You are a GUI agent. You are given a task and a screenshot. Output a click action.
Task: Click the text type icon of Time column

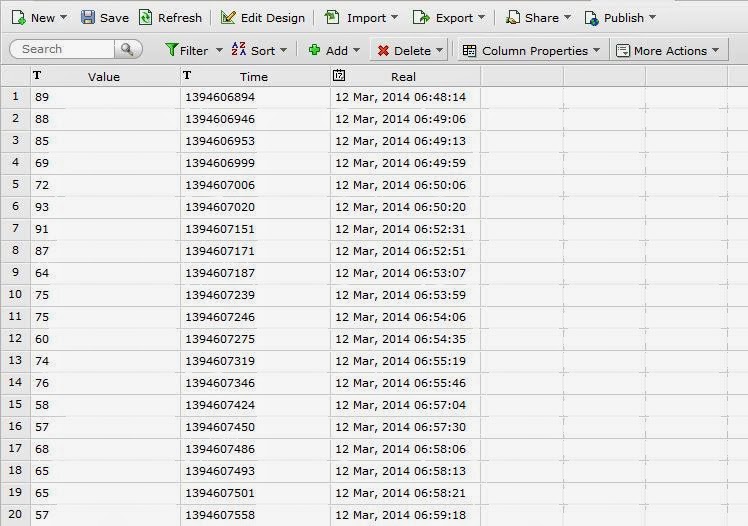pyautogui.click(x=187, y=75)
